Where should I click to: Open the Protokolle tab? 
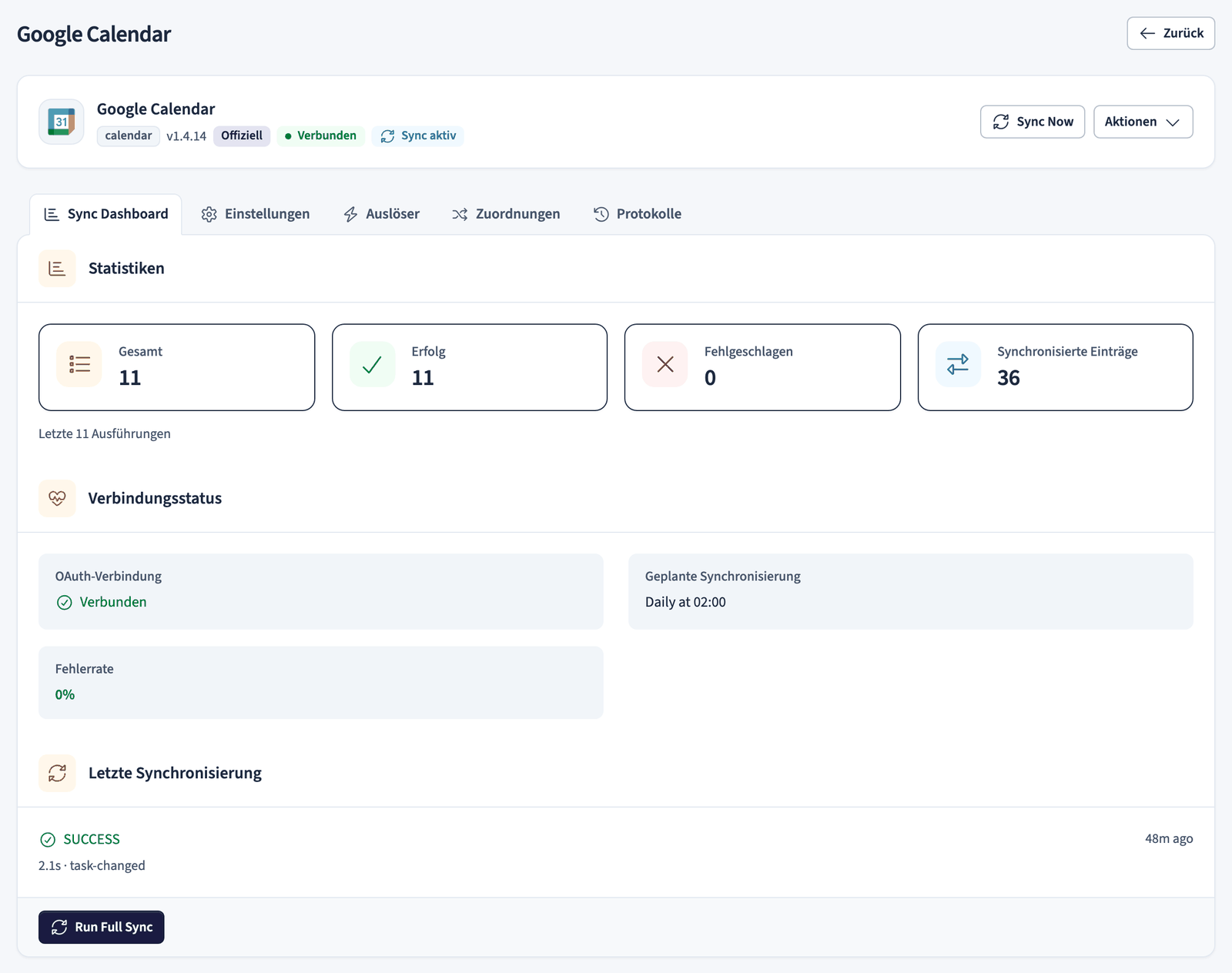coord(638,214)
